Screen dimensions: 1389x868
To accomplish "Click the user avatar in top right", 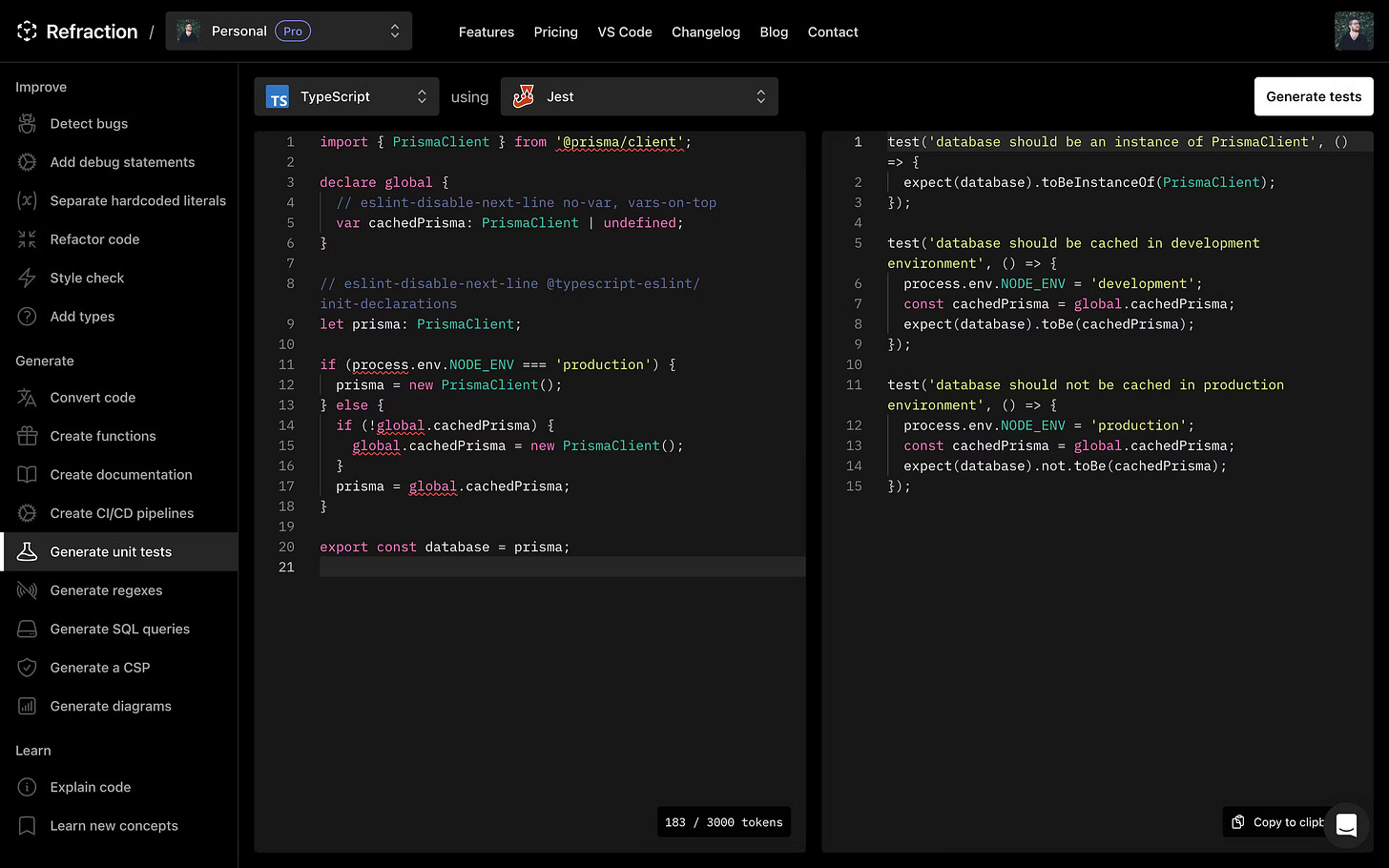I will click(1354, 31).
